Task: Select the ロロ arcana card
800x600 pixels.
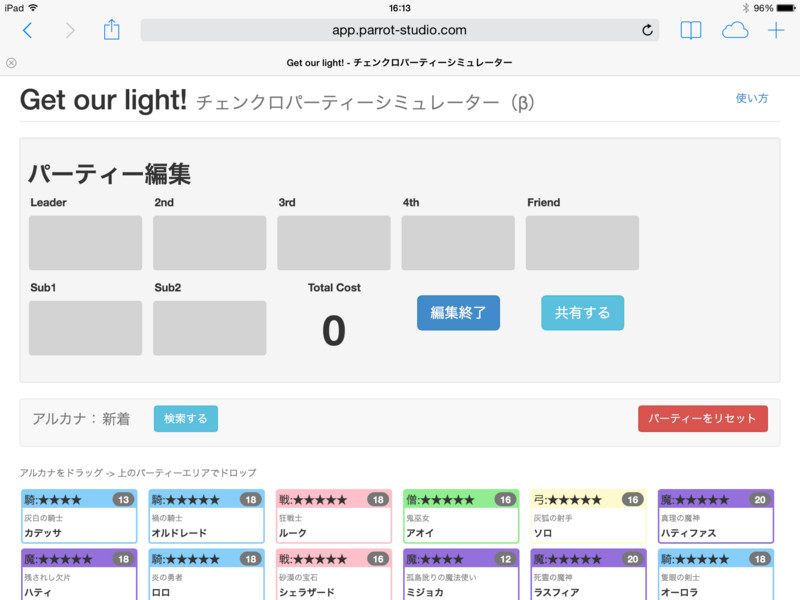Action: tap(206, 574)
